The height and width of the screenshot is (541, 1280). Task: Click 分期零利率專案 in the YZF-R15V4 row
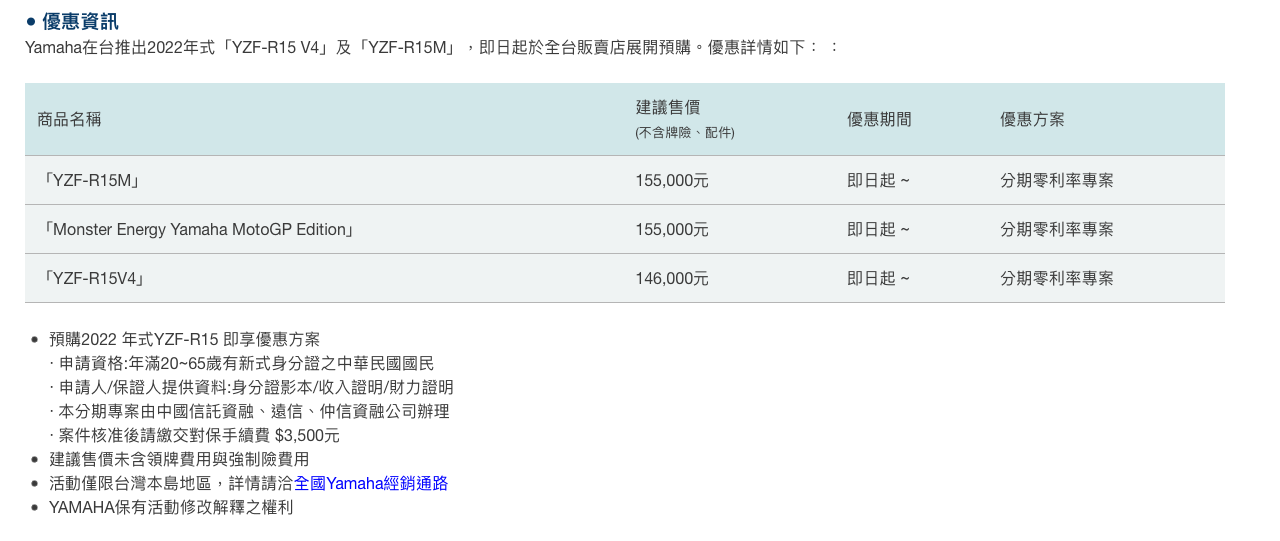(1057, 279)
